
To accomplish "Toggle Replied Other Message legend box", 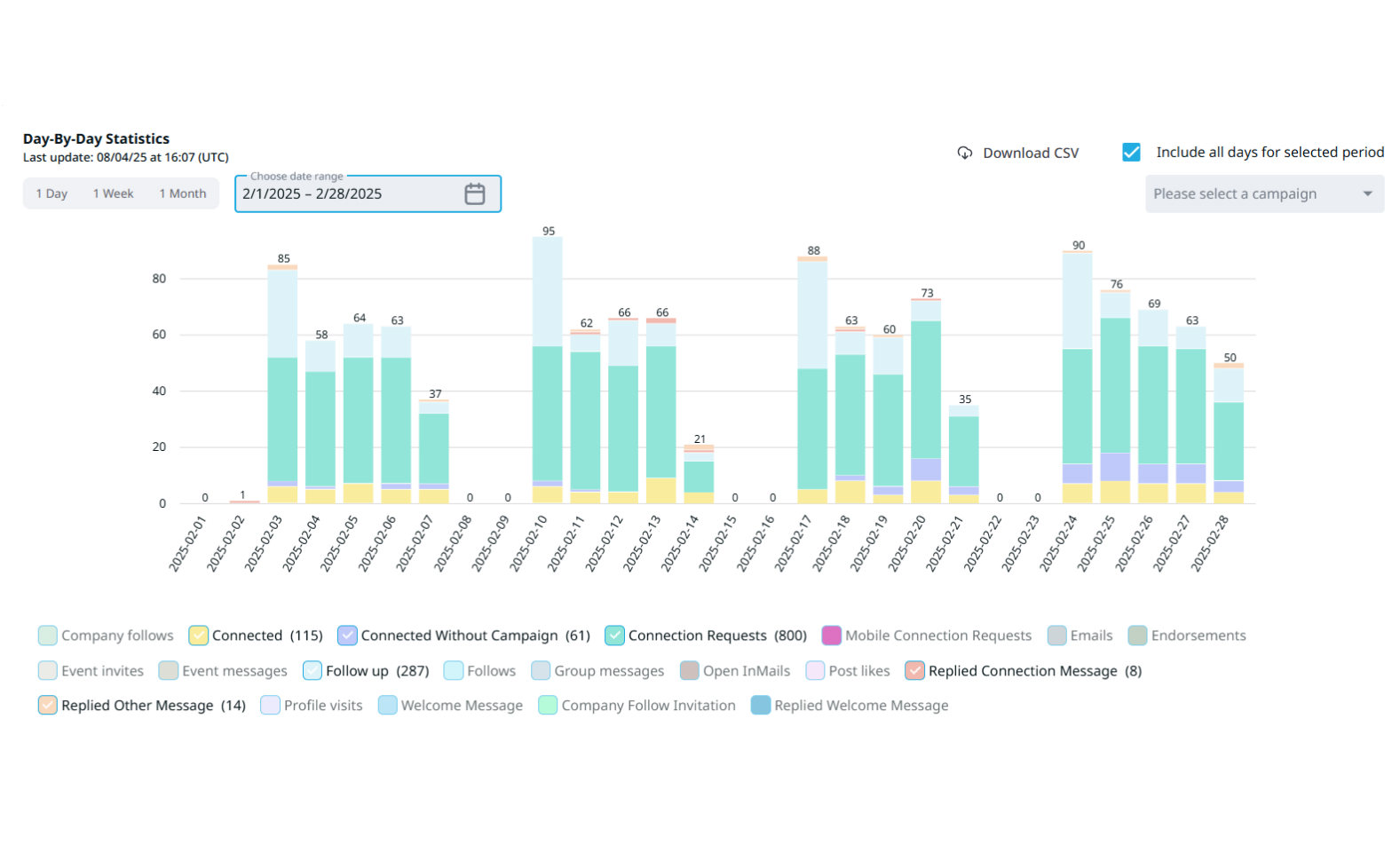I will 48,706.
